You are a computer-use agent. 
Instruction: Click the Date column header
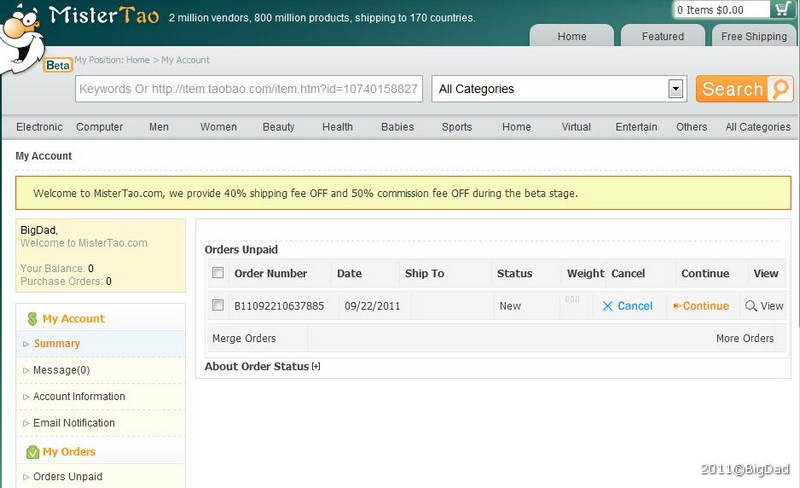tap(349, 274)
